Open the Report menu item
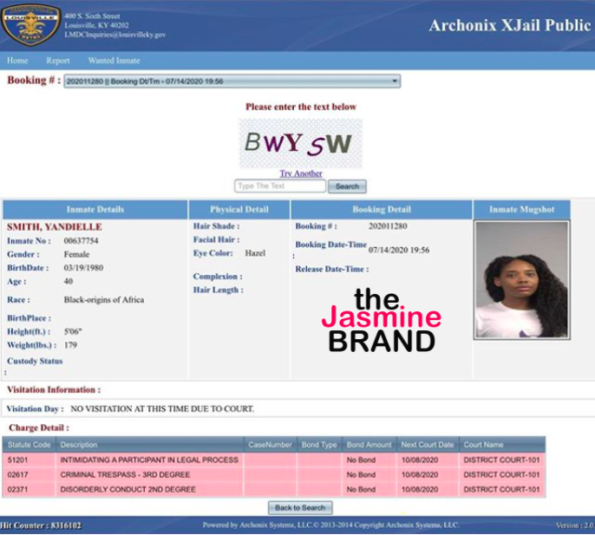The image size is (595, 535). click(x=58, y=61)
